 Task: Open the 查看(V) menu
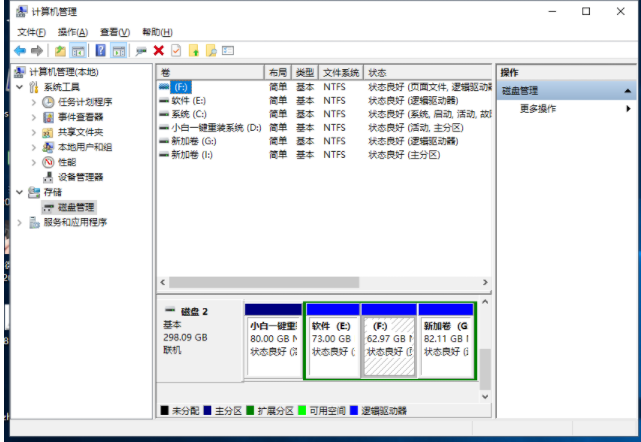coord(115,32)
